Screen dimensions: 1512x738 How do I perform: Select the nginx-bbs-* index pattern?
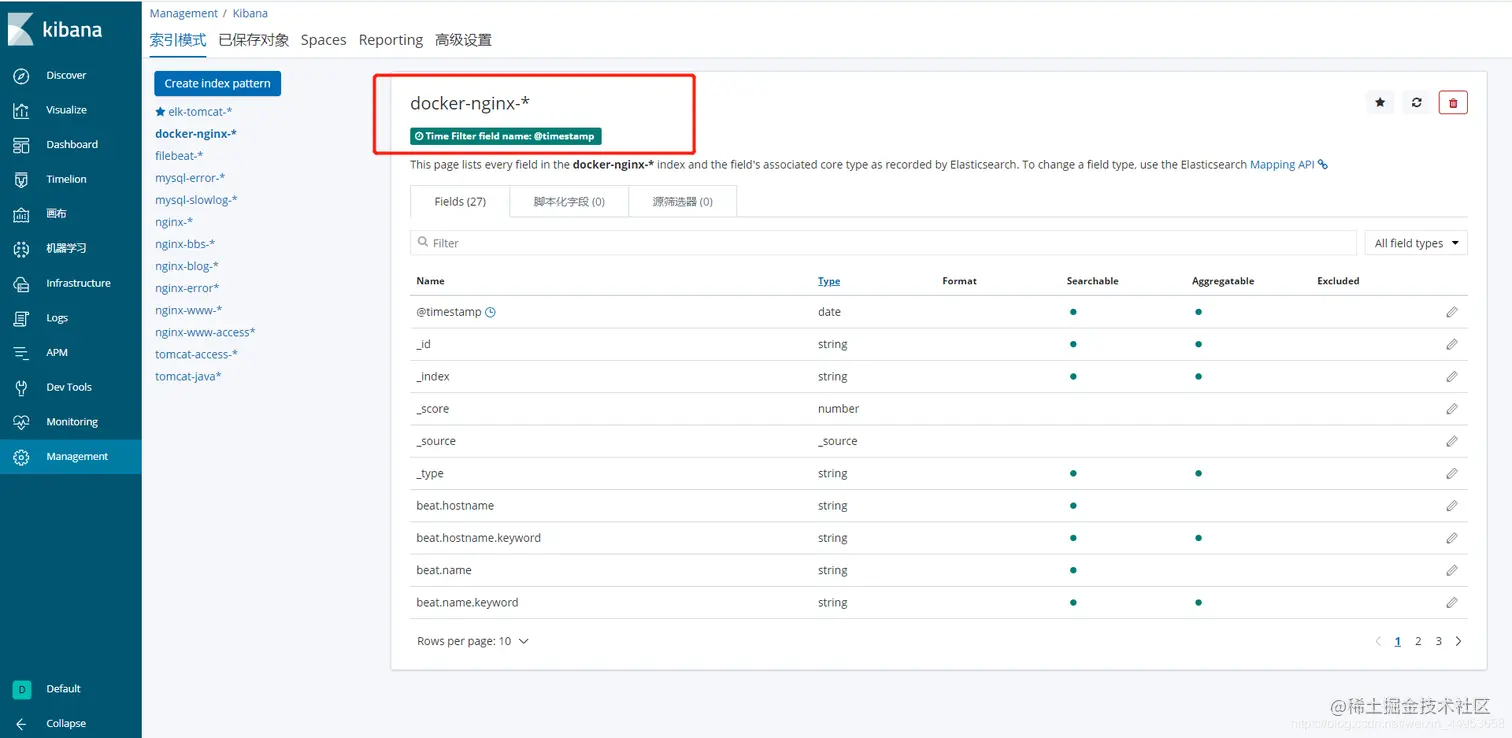[x=185, y=244]
